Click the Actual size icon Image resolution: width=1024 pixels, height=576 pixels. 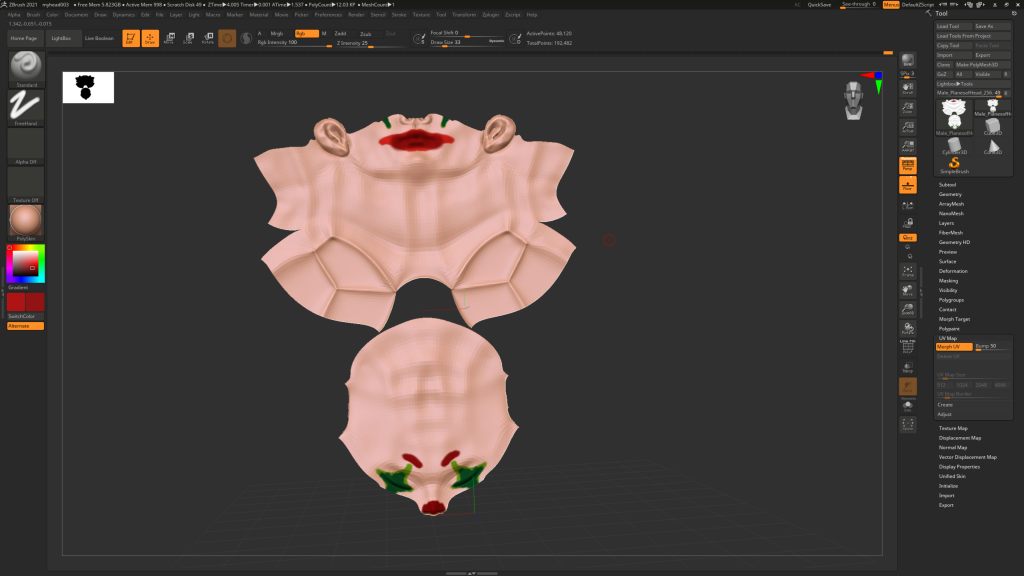tap(908, 127)
